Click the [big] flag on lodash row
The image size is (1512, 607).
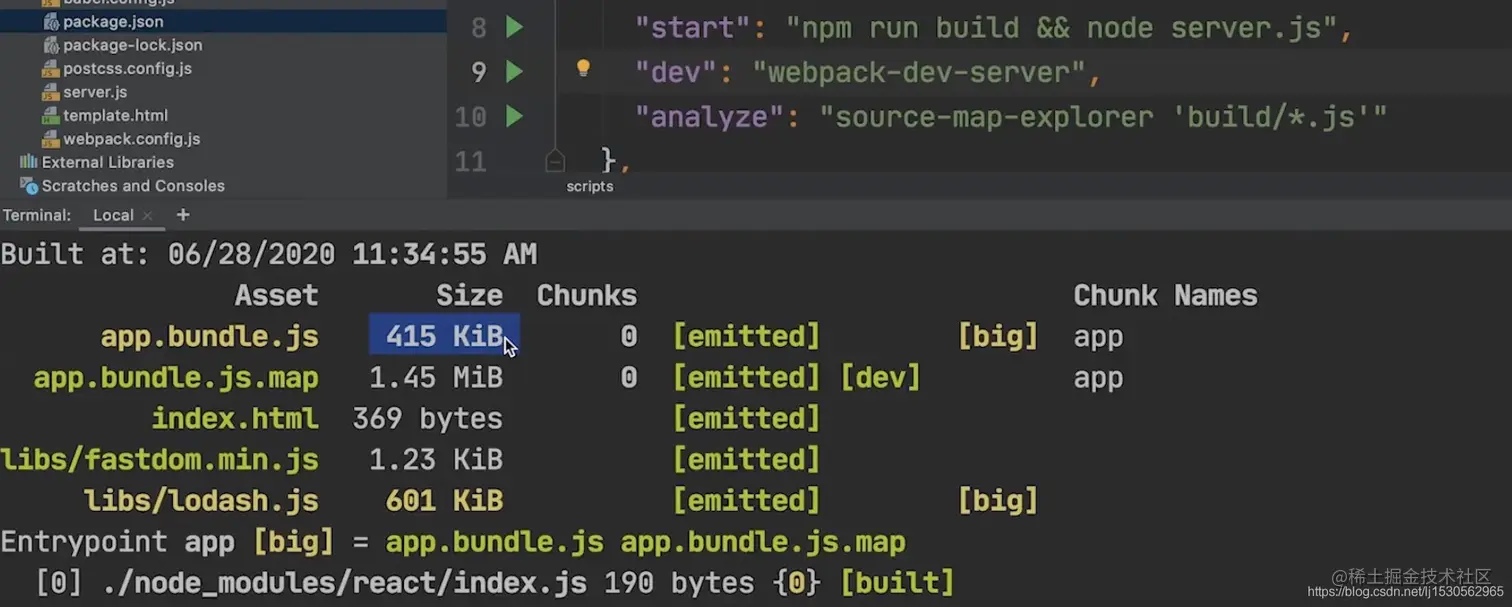(x=997, y=500)
